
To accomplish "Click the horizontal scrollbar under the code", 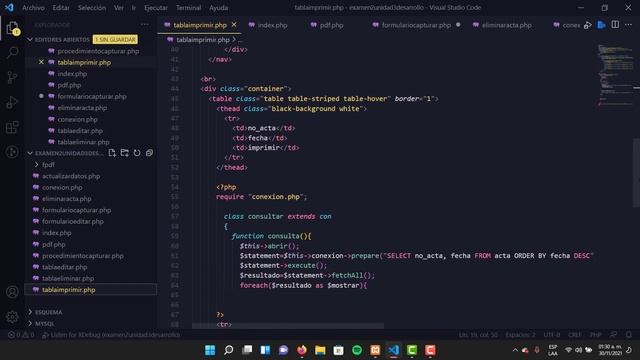I will point(288,326).
